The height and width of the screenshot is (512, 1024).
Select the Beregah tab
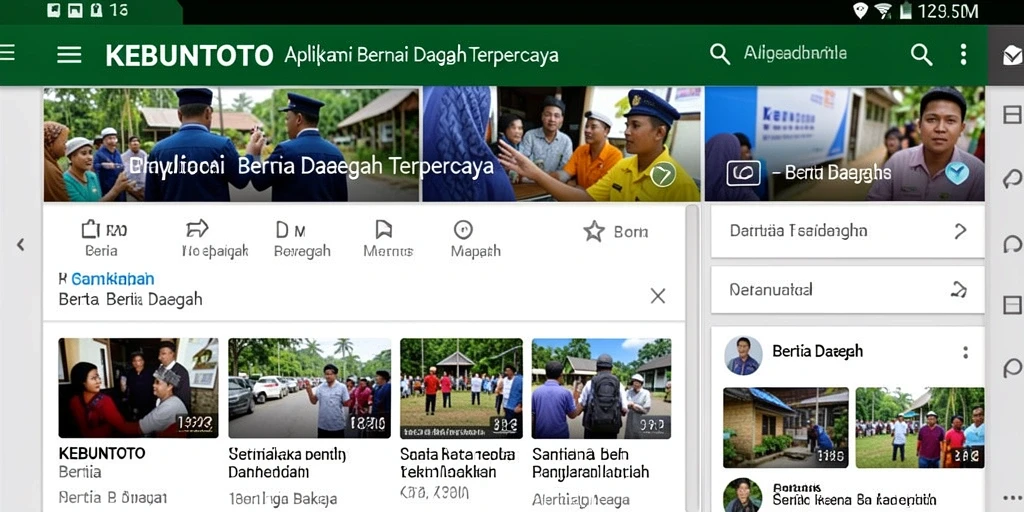coord(302,238)
